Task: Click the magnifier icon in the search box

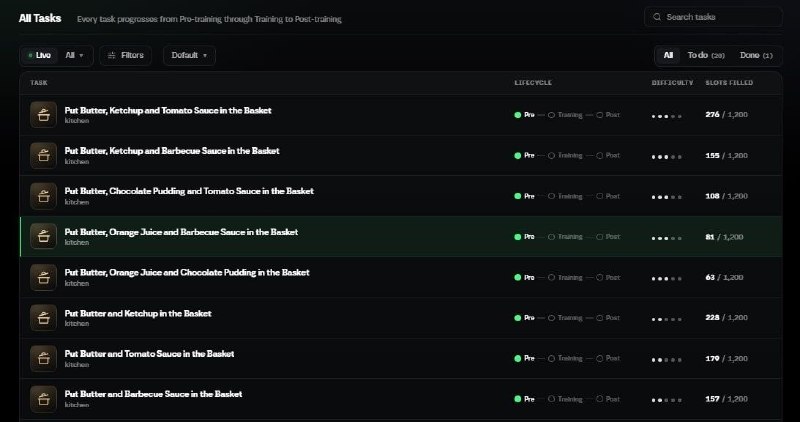Action: (x=657, y=17)
